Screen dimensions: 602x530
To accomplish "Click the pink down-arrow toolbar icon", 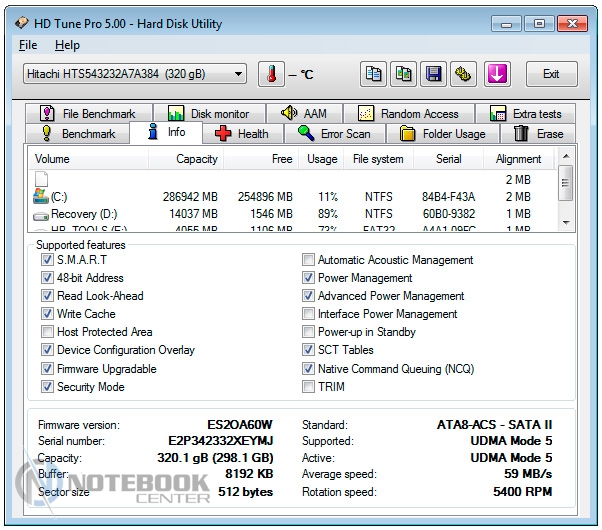I will [x=498, y=74].
